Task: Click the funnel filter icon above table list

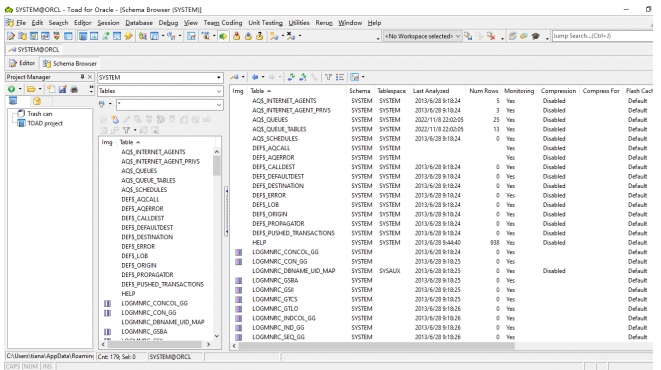Action: click(x=126, y=130)
